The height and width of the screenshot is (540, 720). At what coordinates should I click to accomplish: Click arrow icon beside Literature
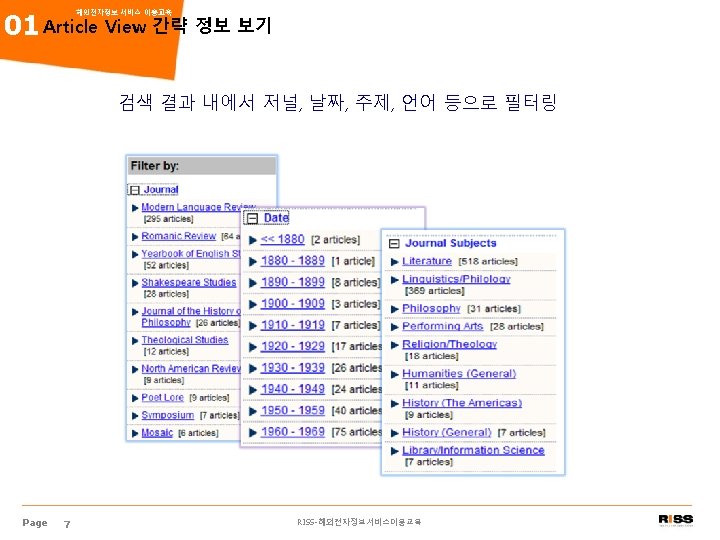tap(394, 262)
